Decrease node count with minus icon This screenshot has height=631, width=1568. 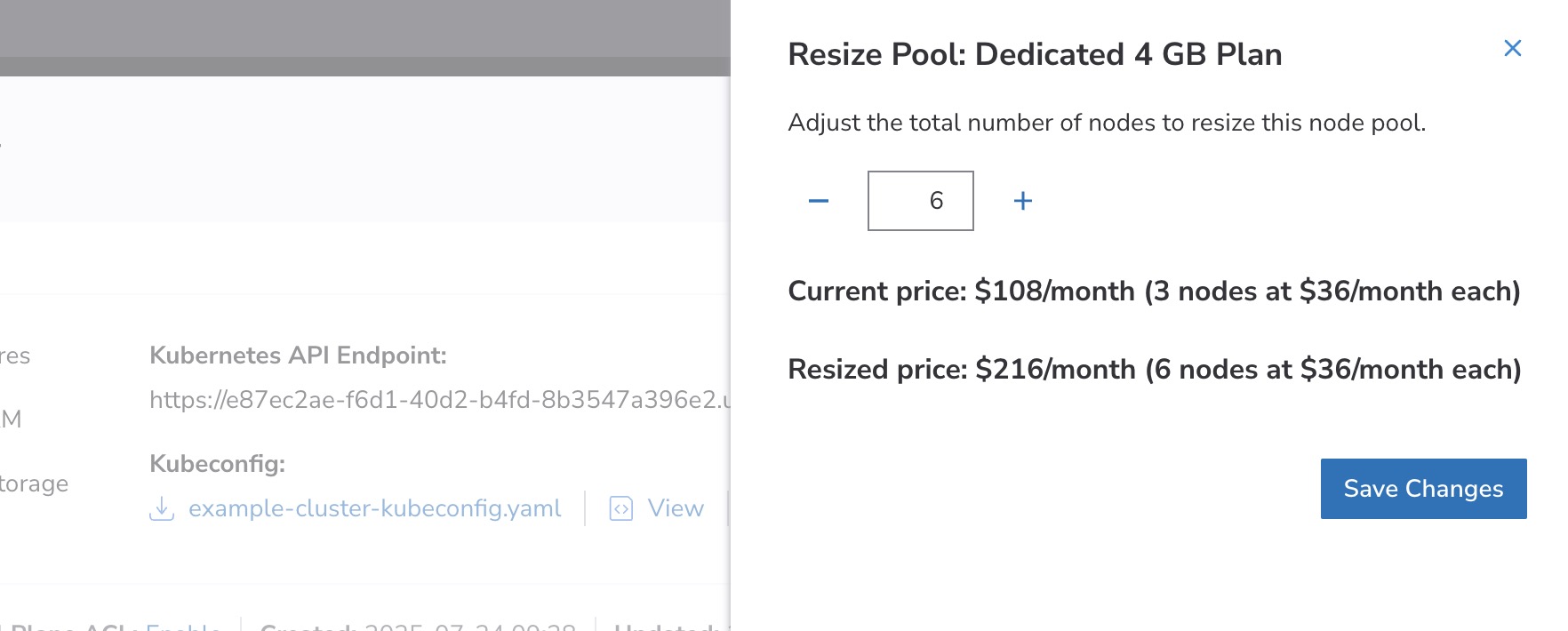point(819,201)
